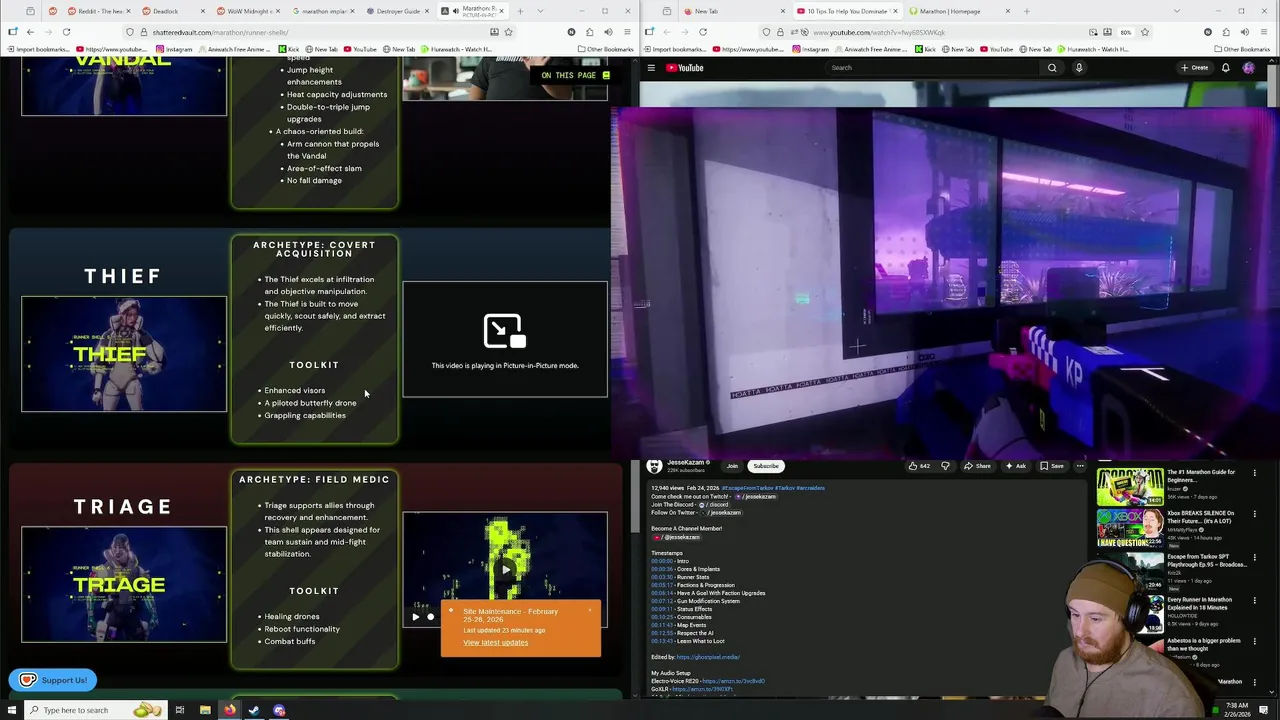Expand tab list dropdown in YouTube window

point(1176,11)
